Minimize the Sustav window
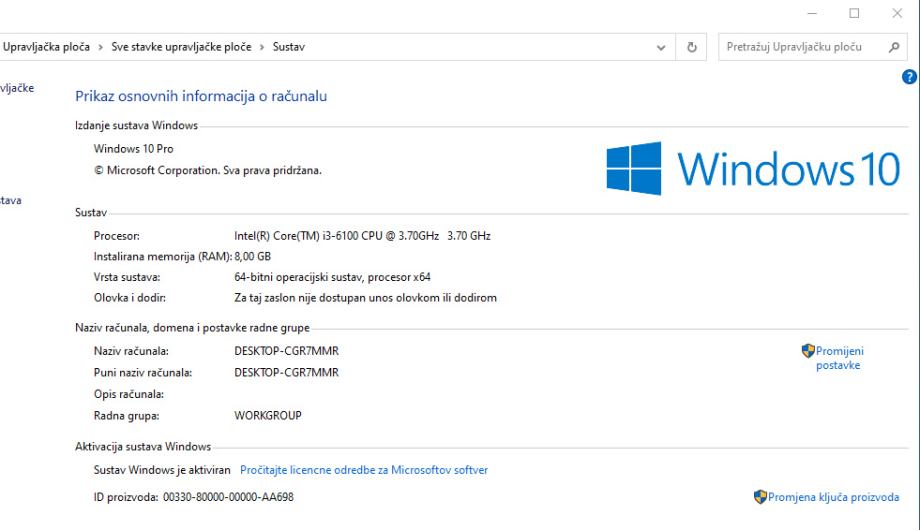920x530 pixels. tap(812, 13)
